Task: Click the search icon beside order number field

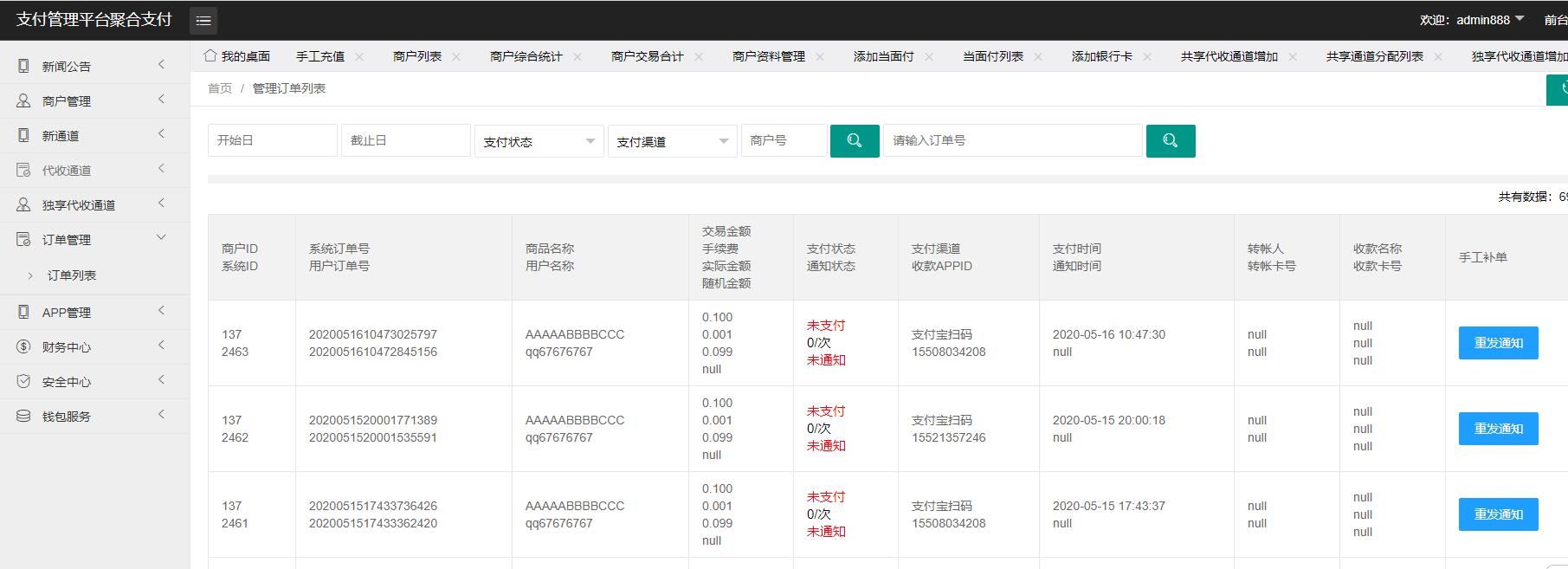Action: [1170, 140]
